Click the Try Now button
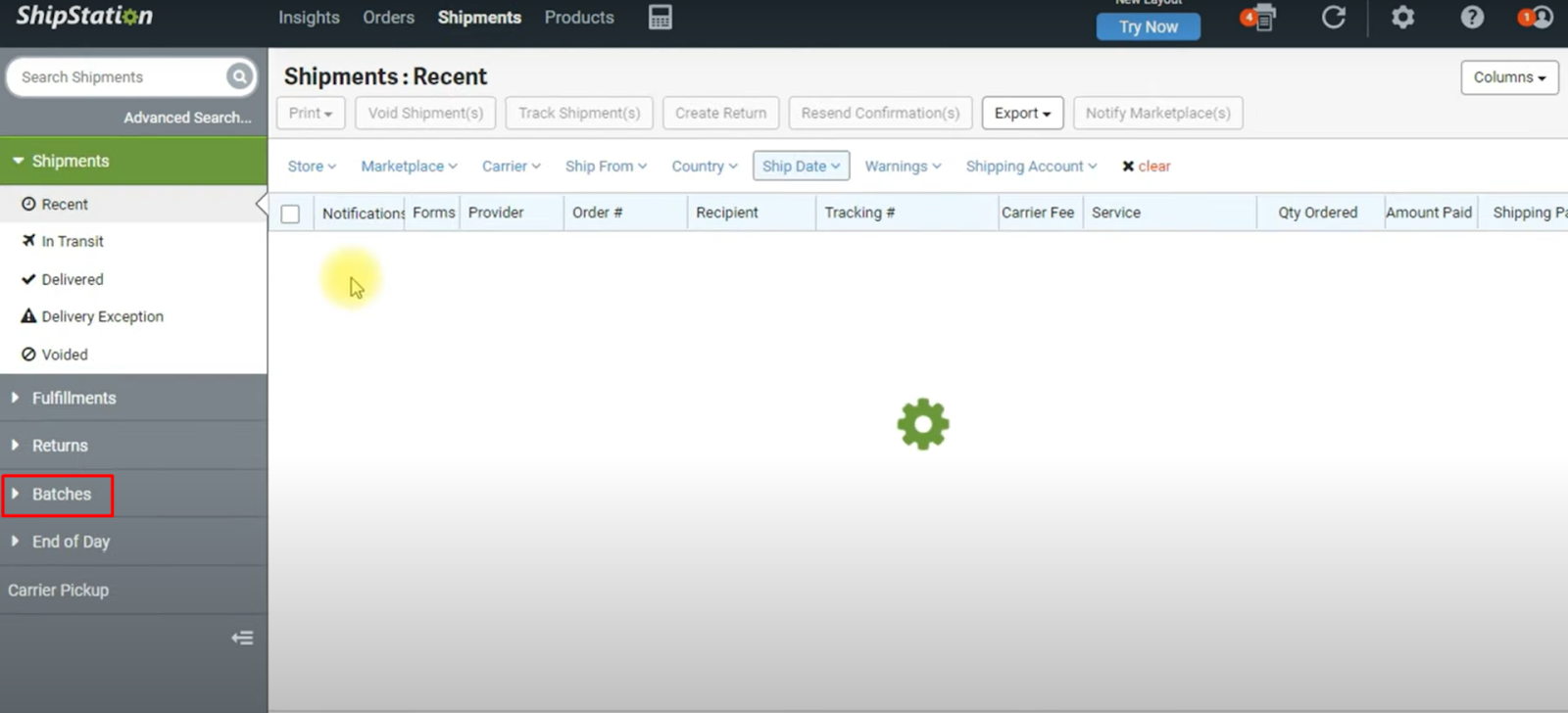 1149,26
